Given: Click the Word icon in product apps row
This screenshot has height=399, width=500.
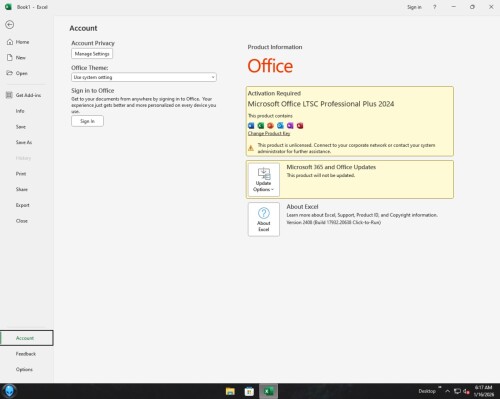Looking at the screenshot, I should [x=251, y=126].
